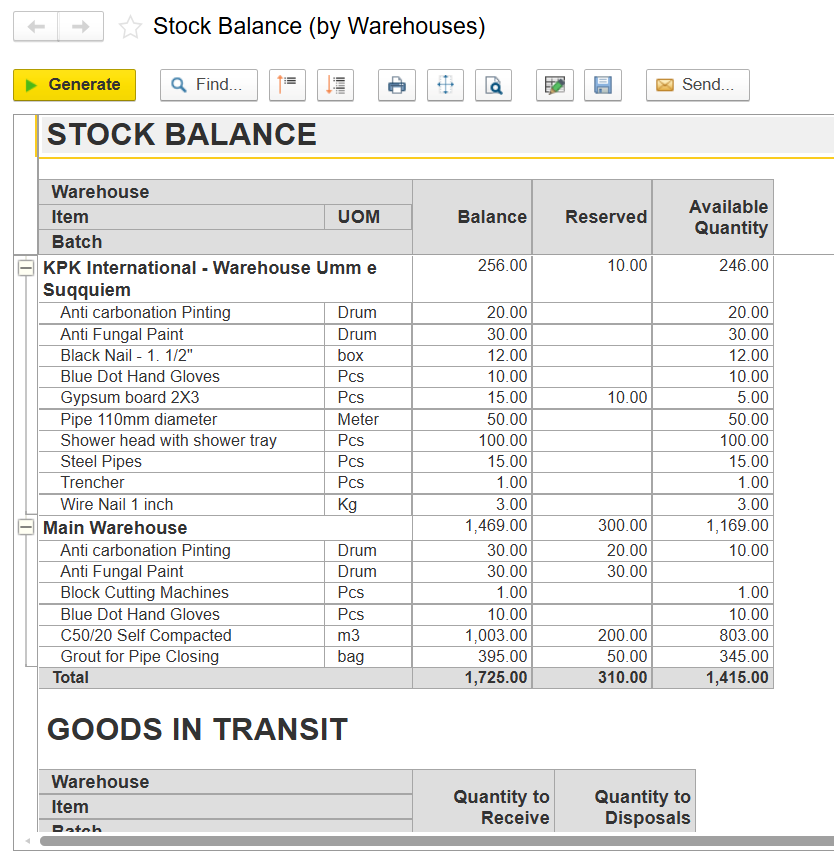
Task: Click the collapse all groups icon
Action: click(287, 85)
